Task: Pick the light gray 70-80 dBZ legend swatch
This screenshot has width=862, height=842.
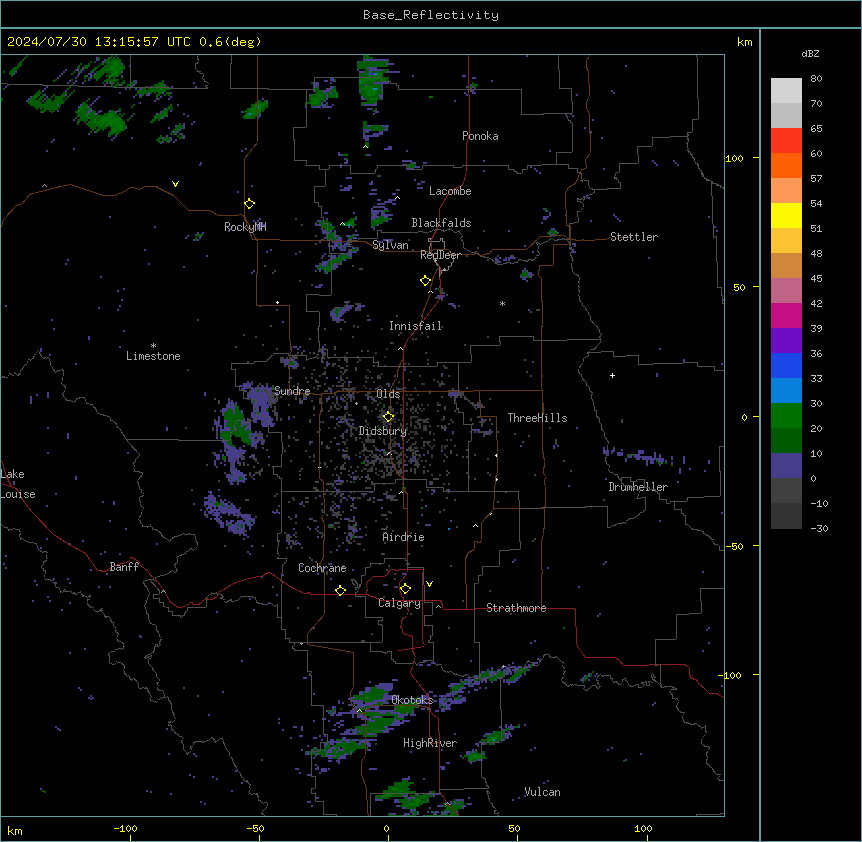Action: point(786,90)
